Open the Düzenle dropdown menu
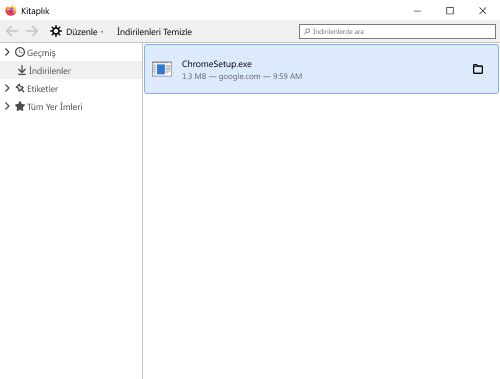The image size is (500, 379). point(77,32)
